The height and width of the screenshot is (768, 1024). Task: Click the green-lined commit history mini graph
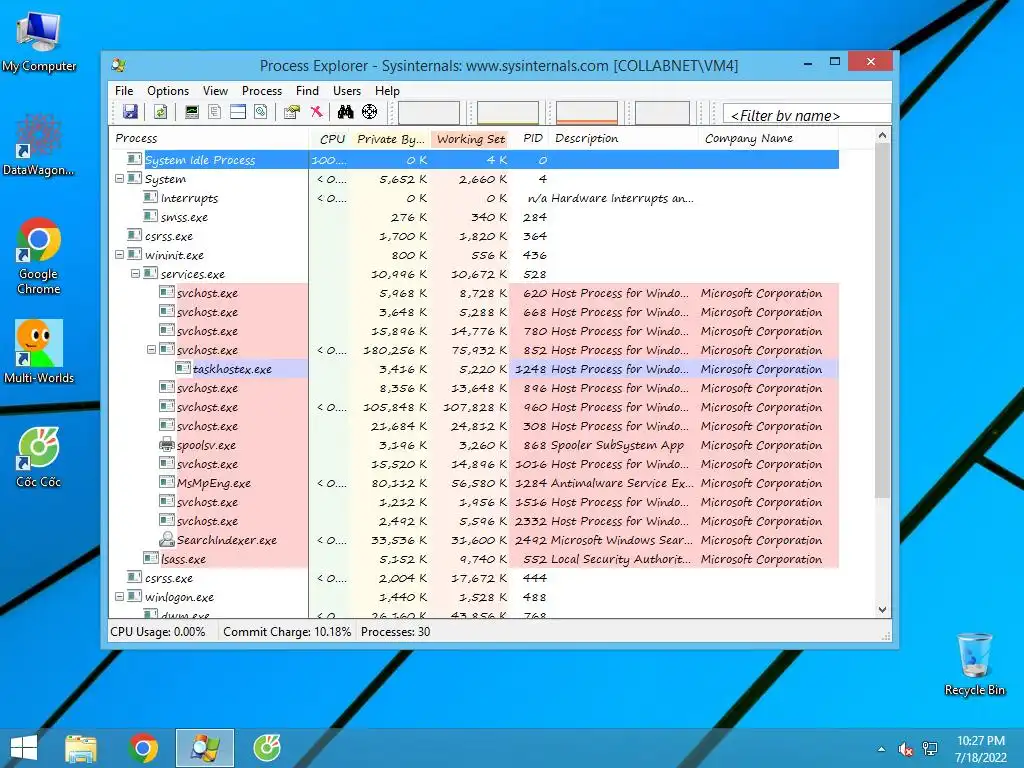click(507, 112)
